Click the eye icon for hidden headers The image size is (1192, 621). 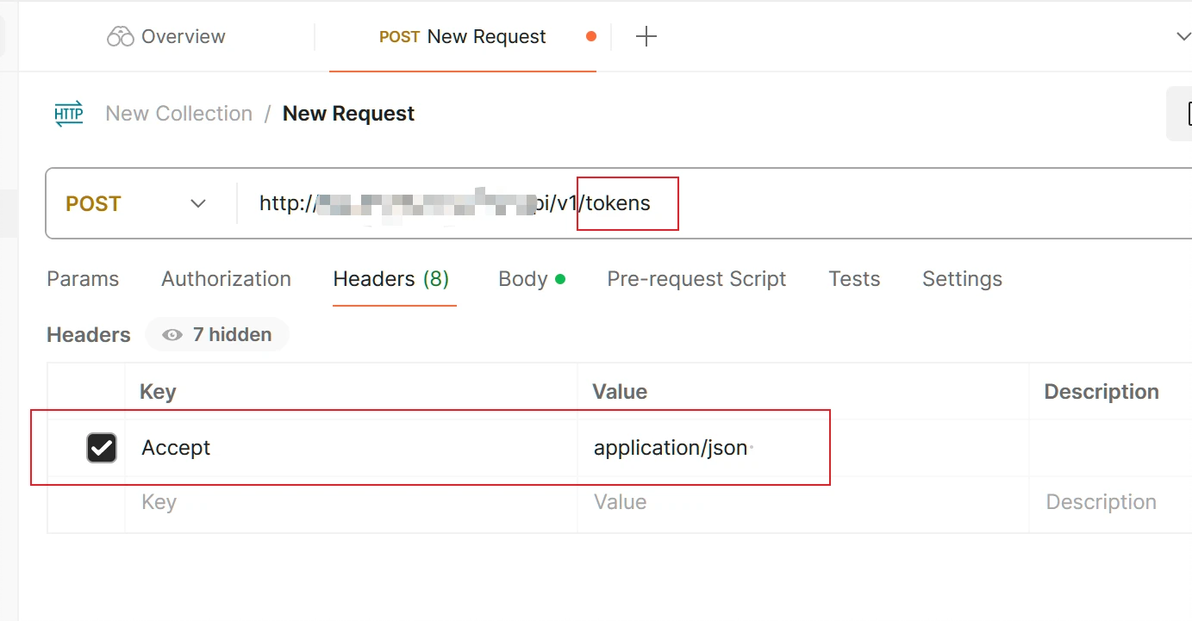tap(172, 335)
